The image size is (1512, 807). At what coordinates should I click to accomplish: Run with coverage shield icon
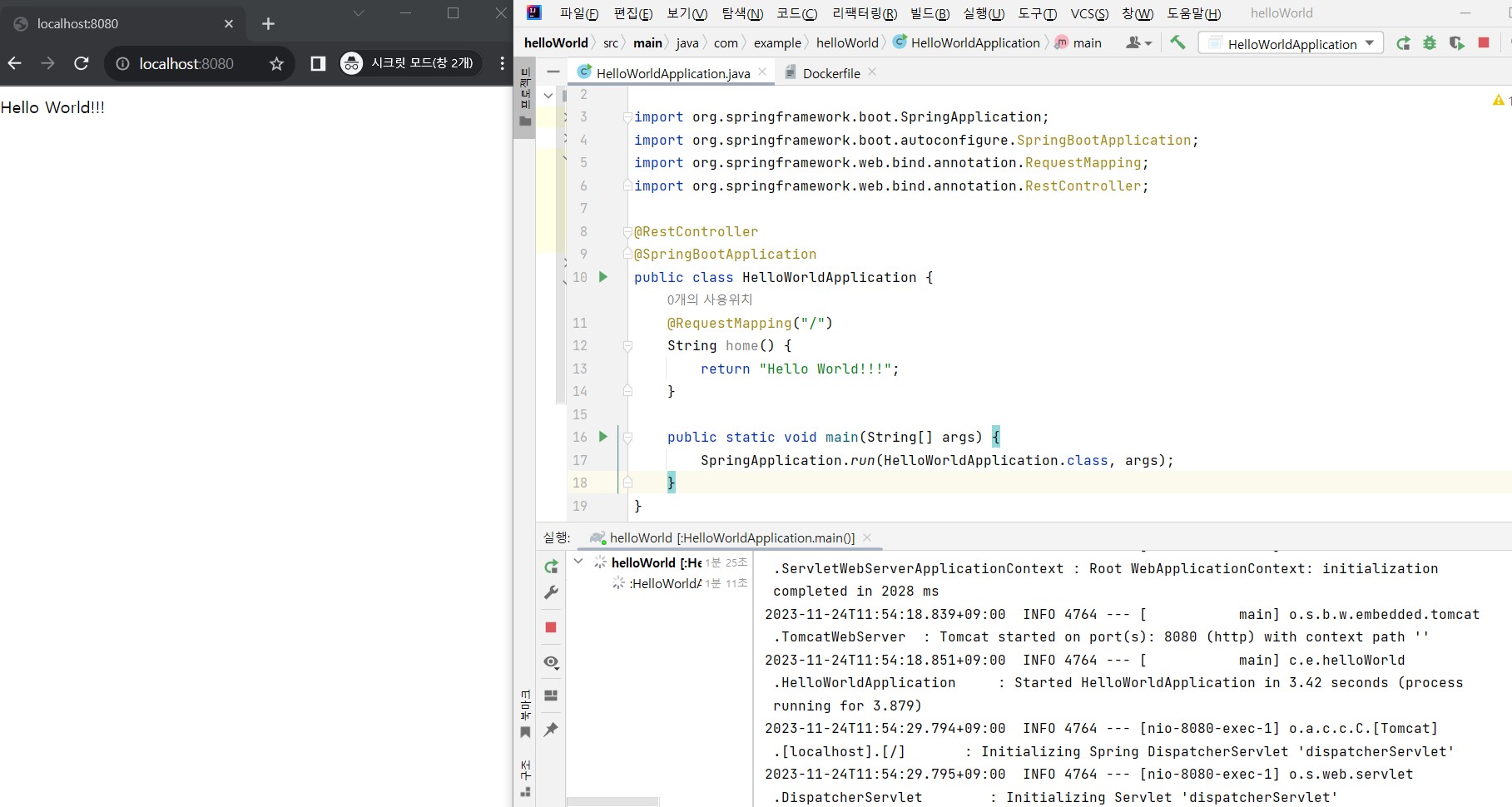1456,43
